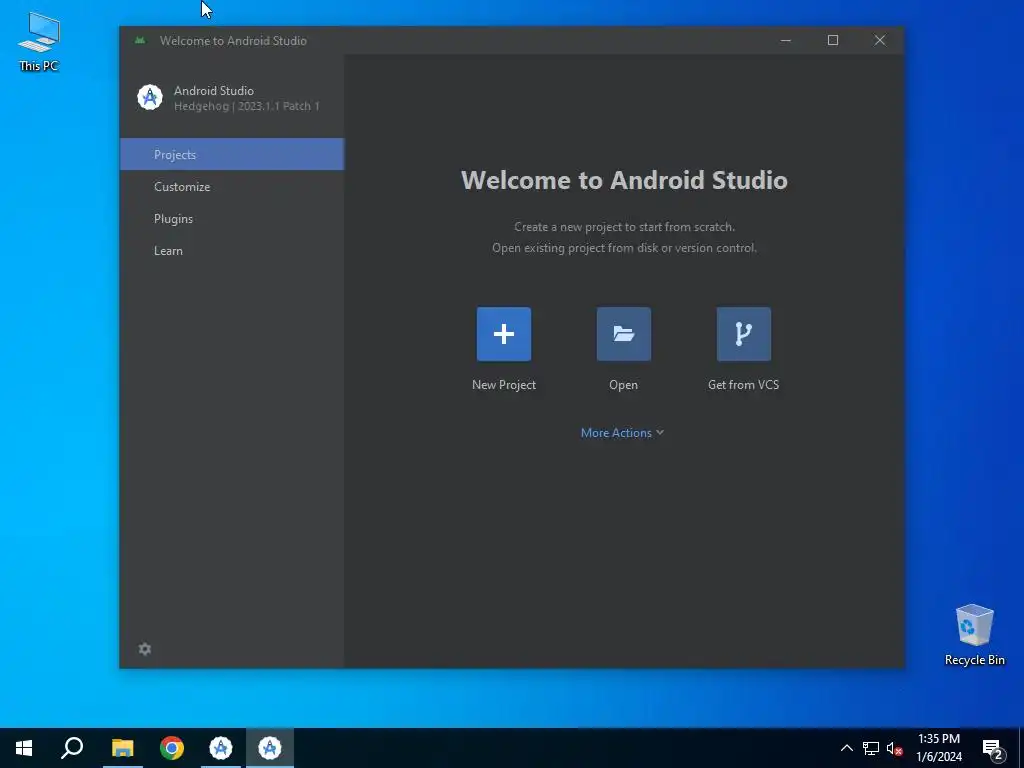Open This PC desktop icon
The image size is (1024, 768).
coord(39,41)
